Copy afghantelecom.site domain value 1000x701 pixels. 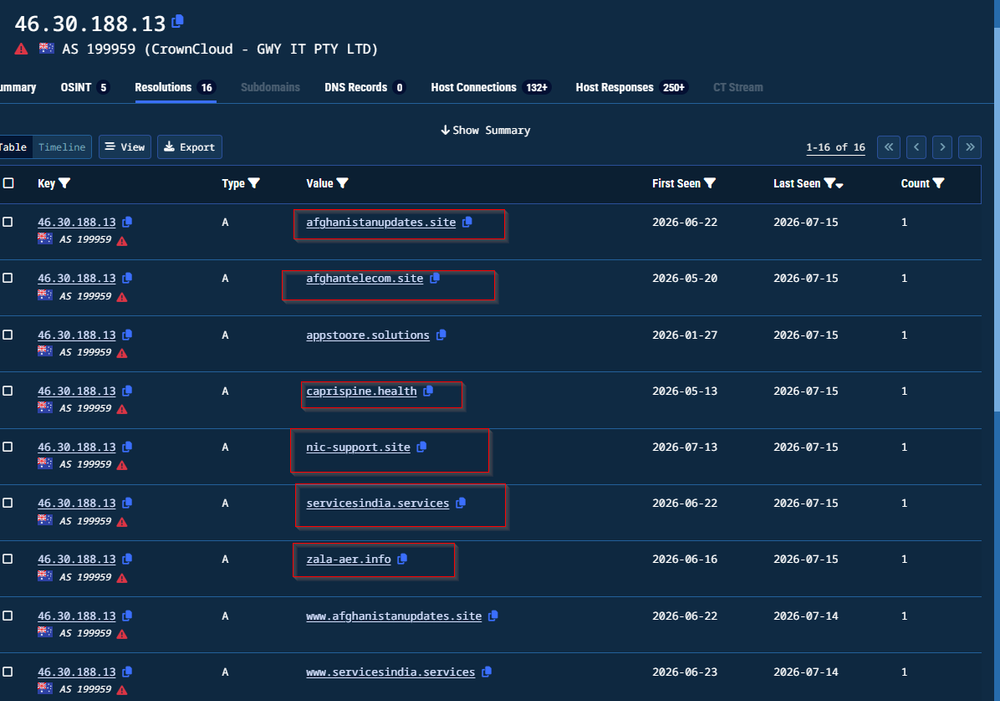coord(434,278)
